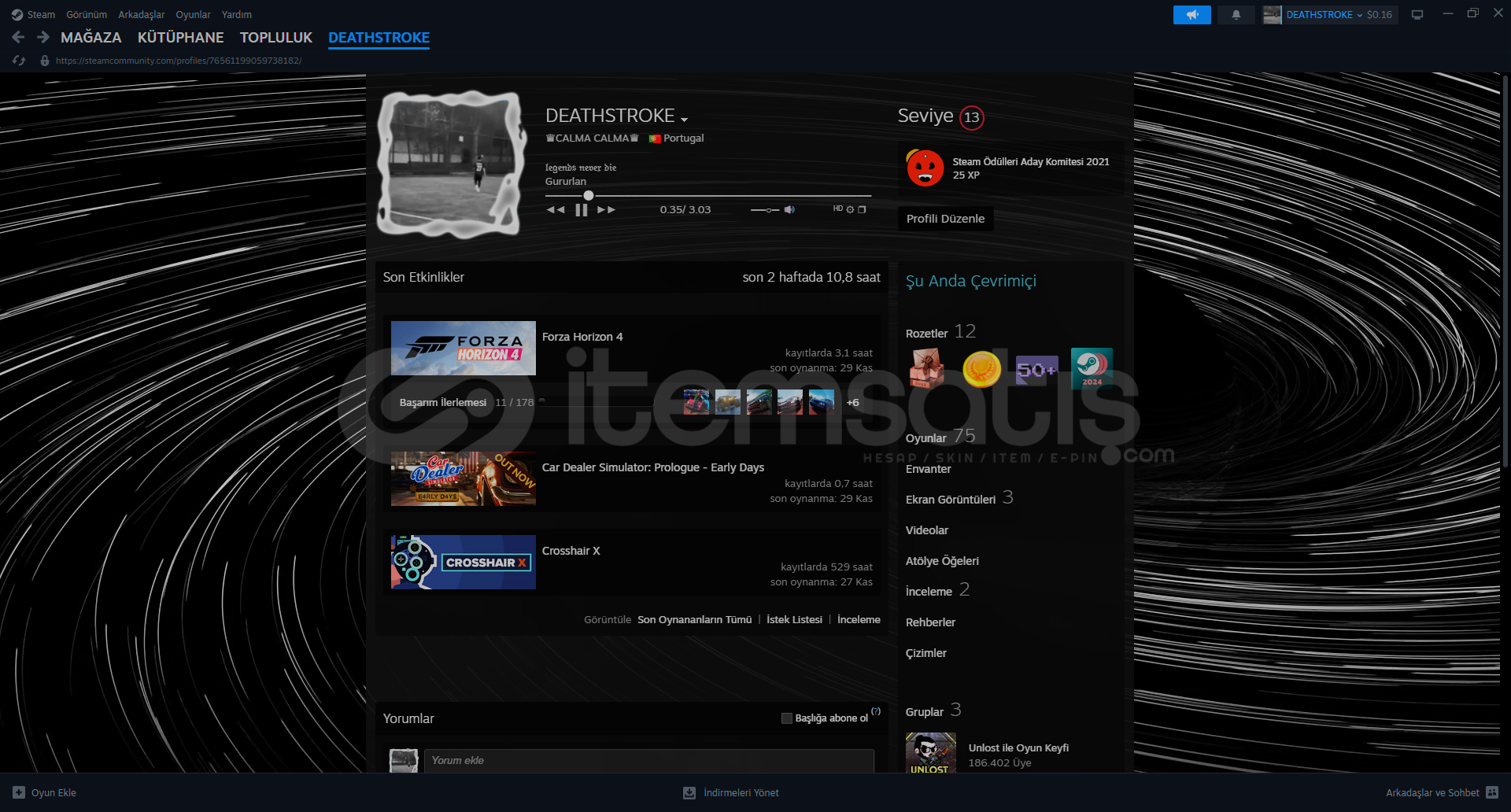The height and width of the screenshot is (812, 1511).
Task: Open the İnceleme link below recent games
Action: (859, 619)
